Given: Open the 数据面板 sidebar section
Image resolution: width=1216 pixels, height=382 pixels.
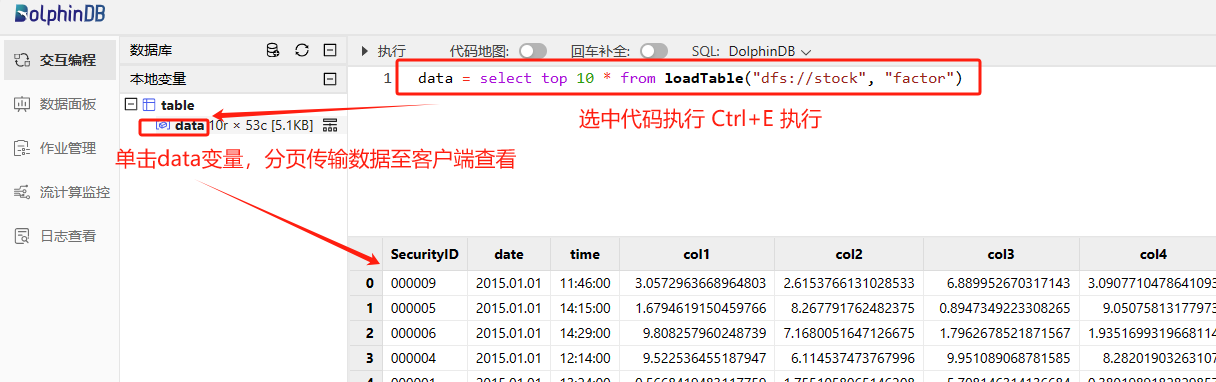Looking at the screenshot, I should click(x=59, y=104).
